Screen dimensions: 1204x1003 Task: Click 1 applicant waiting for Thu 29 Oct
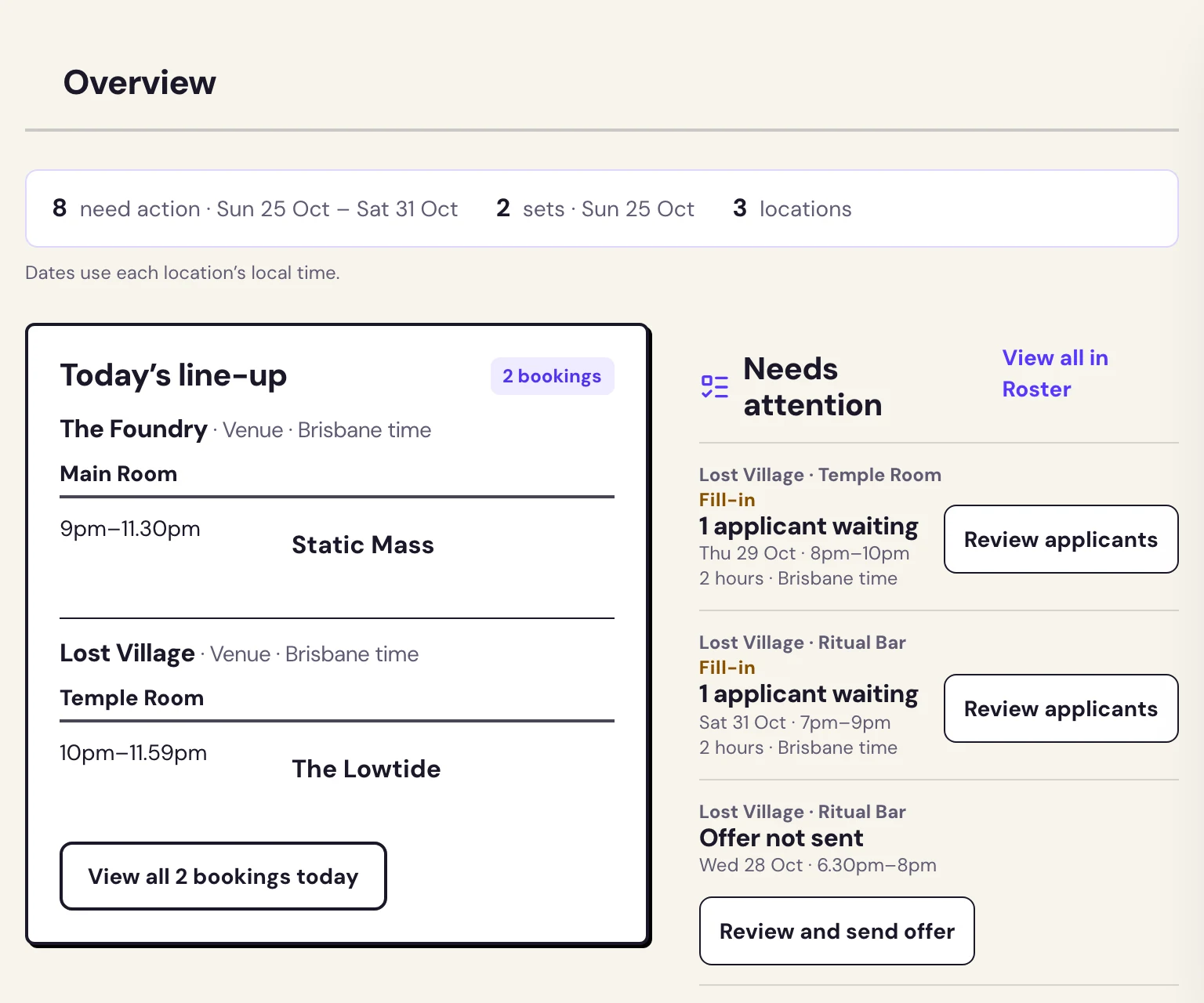808,526
